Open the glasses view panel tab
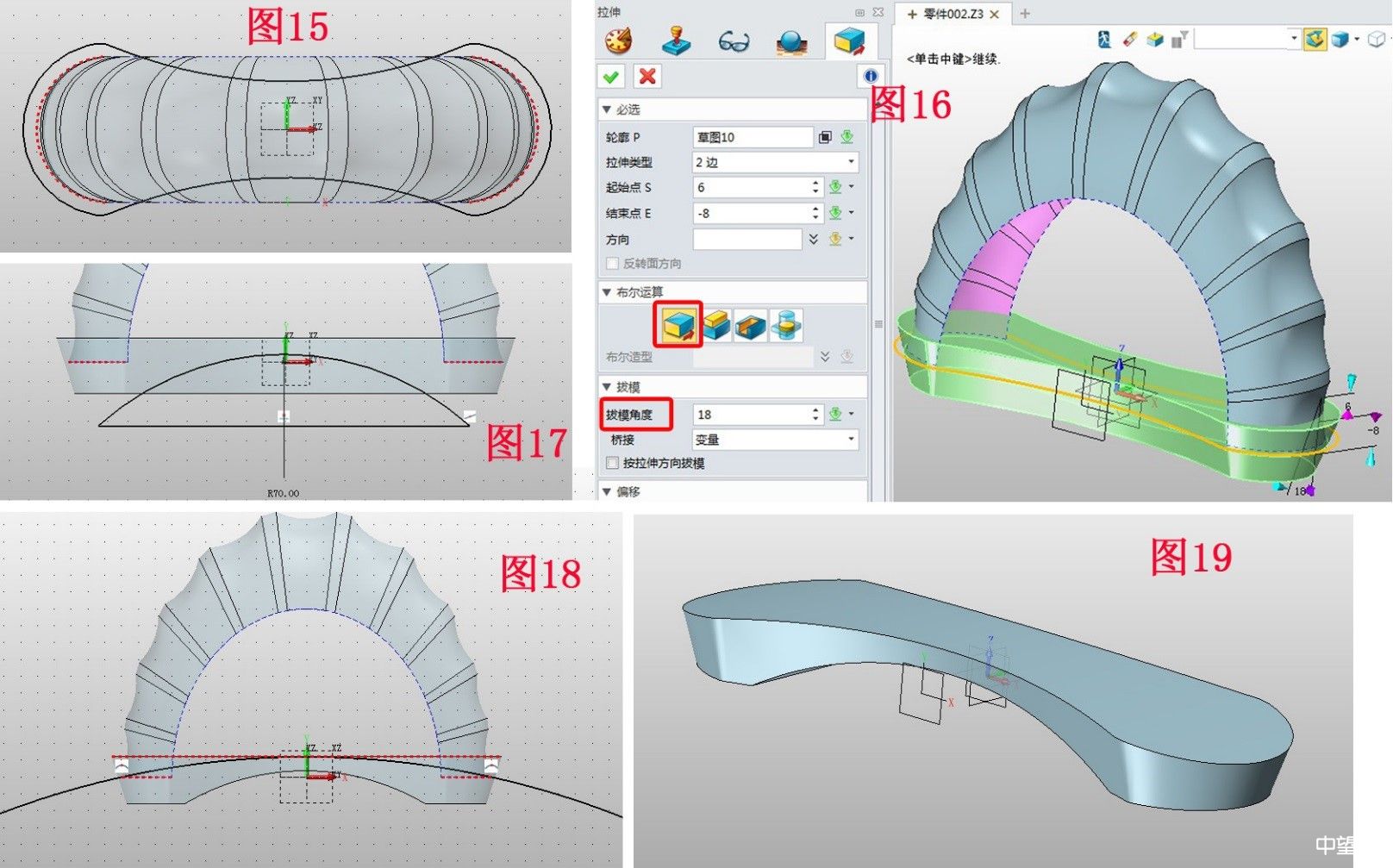Image resolution: width=1393 pixels, height=868 pixels. 734,41
